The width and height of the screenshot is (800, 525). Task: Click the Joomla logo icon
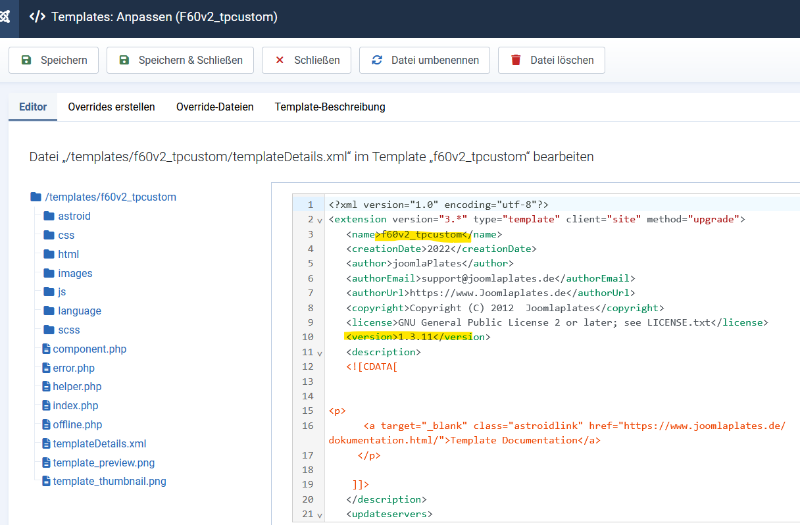pos(5,17)
